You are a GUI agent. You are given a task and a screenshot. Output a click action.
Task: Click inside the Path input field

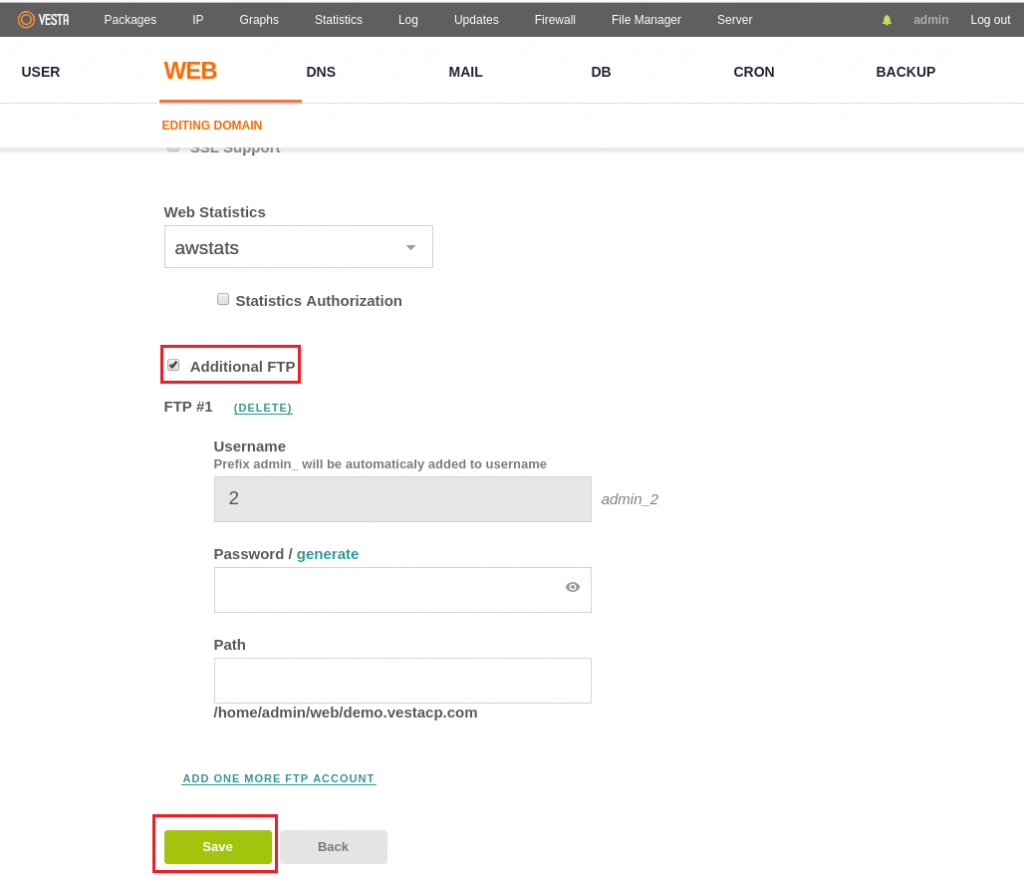click(x=402, y=680)
